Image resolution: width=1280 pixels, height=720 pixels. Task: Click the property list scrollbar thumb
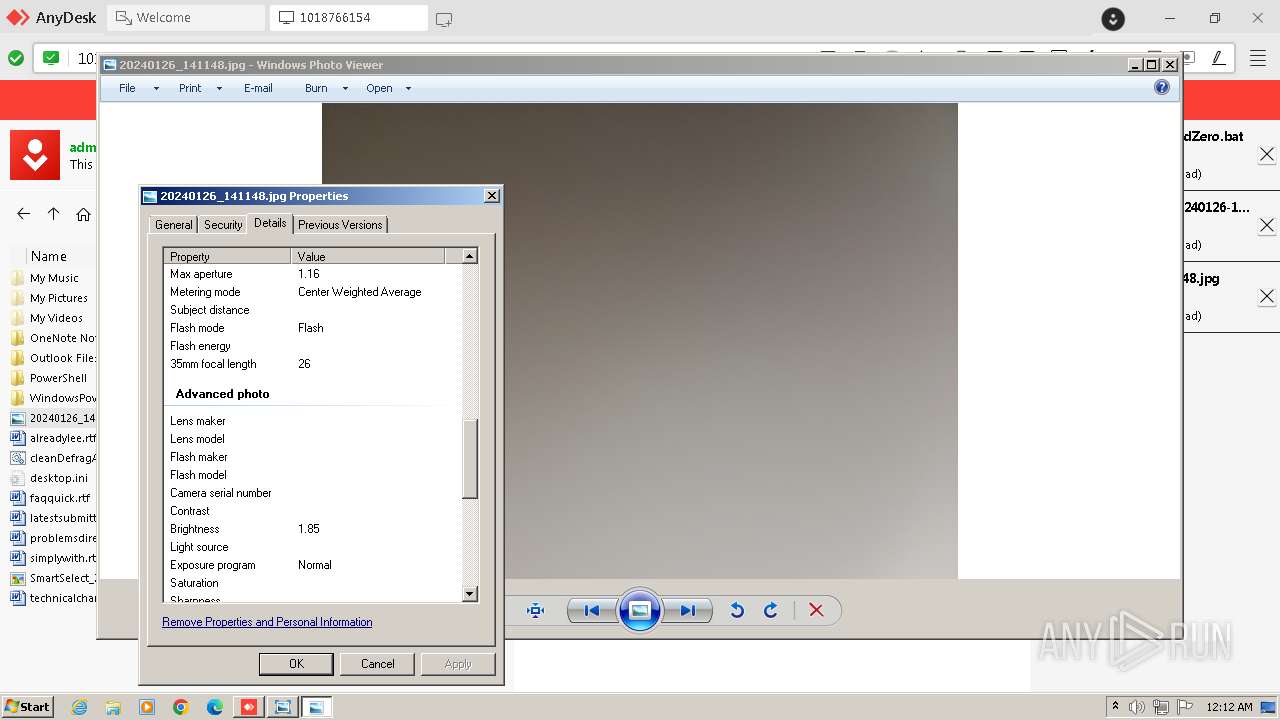click(470, 458)
